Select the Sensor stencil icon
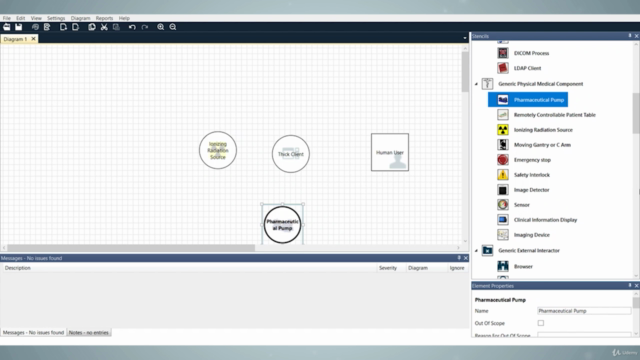 point(503,204)
